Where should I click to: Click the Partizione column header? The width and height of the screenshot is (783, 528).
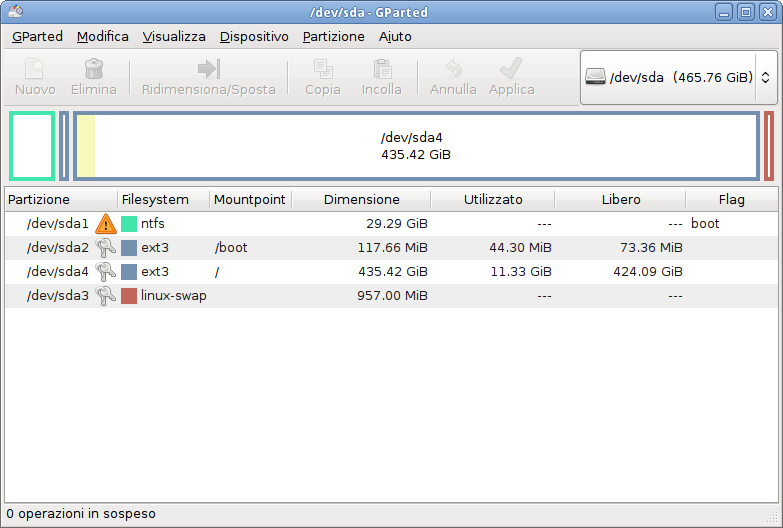coord(61,199)
